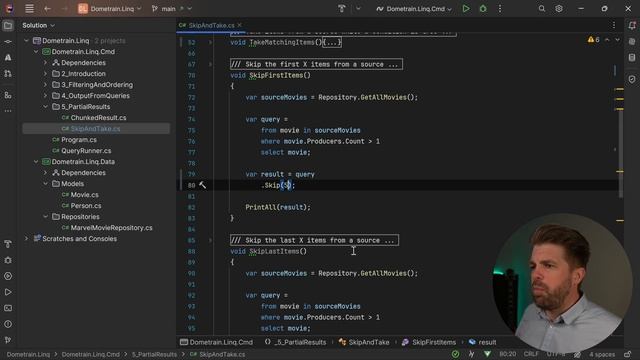Click the Build hammer icon in top toolbar
The height and width of the screenshot is (360, 640).
click(x=342, y=9)
